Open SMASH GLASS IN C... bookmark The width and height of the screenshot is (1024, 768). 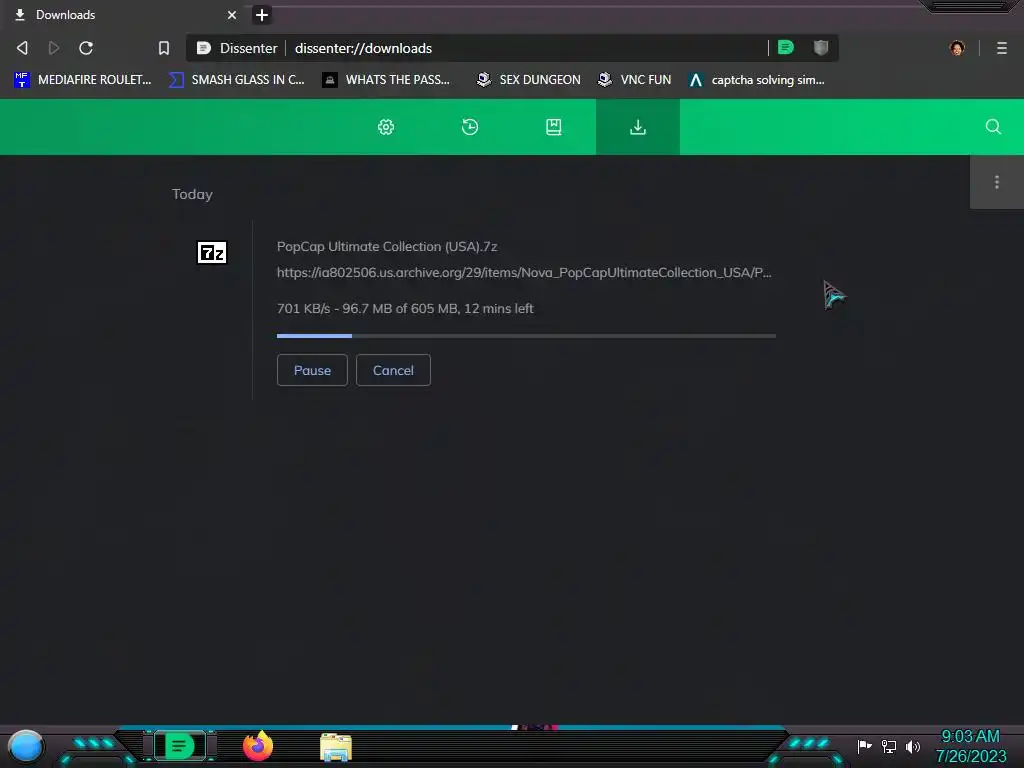point(236,80)
